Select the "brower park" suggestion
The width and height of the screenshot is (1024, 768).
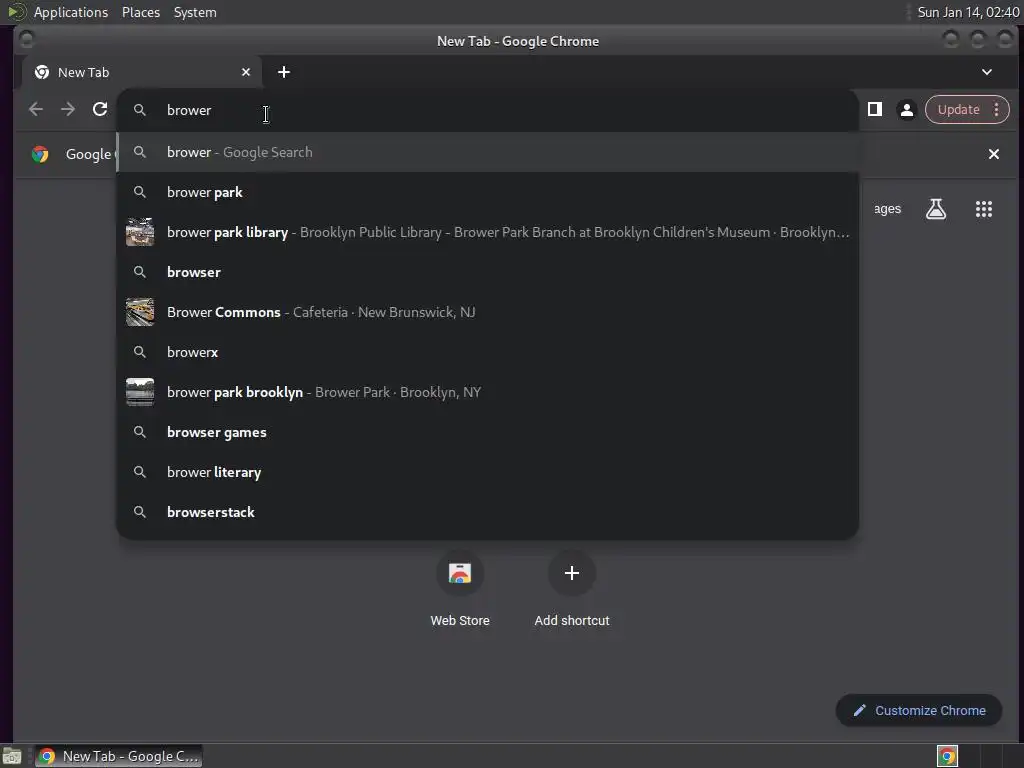[x=487, y=192]
